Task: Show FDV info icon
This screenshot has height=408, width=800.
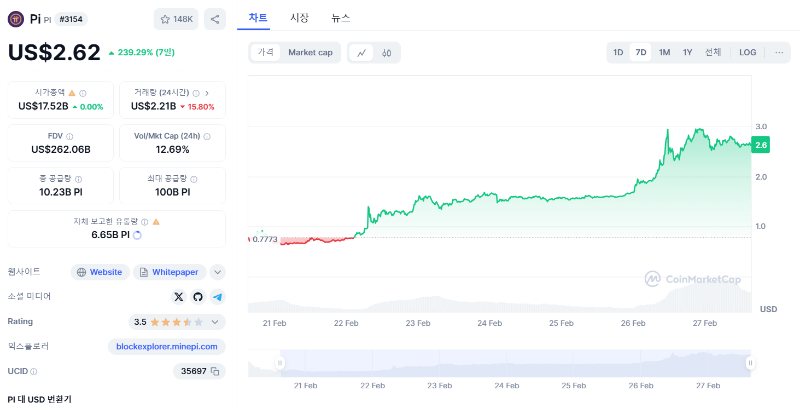Action: tap(69, 136)
